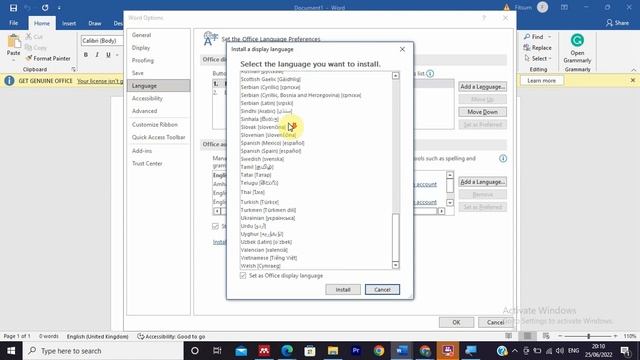Open Microsoft Edge from taskbar
The image size is (640, 360).
click(287, 351)
